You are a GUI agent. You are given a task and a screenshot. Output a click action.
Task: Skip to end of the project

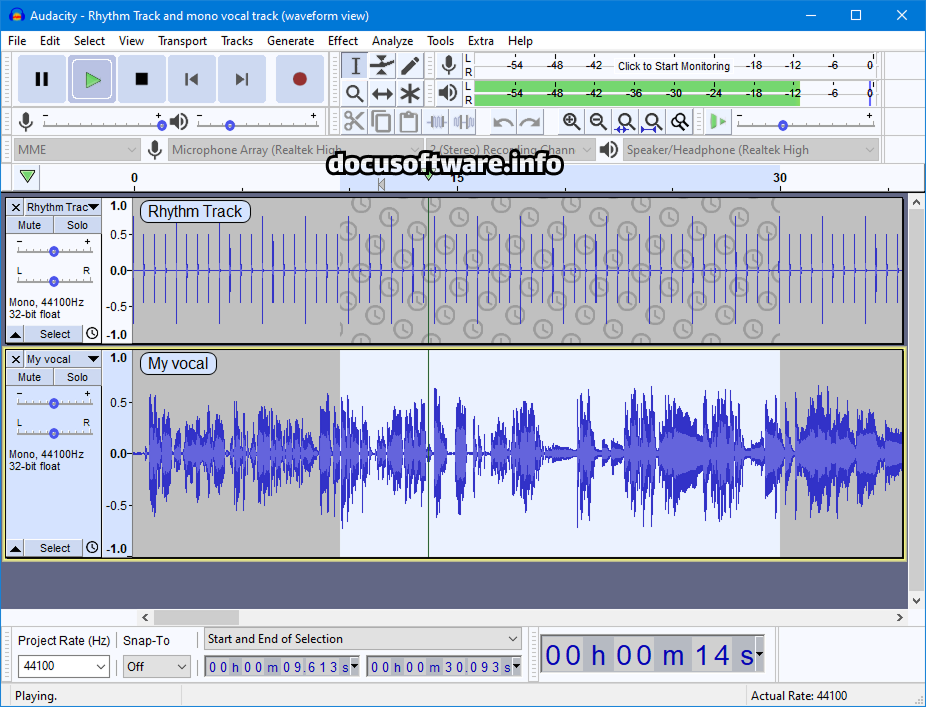[x=242, y=79]
